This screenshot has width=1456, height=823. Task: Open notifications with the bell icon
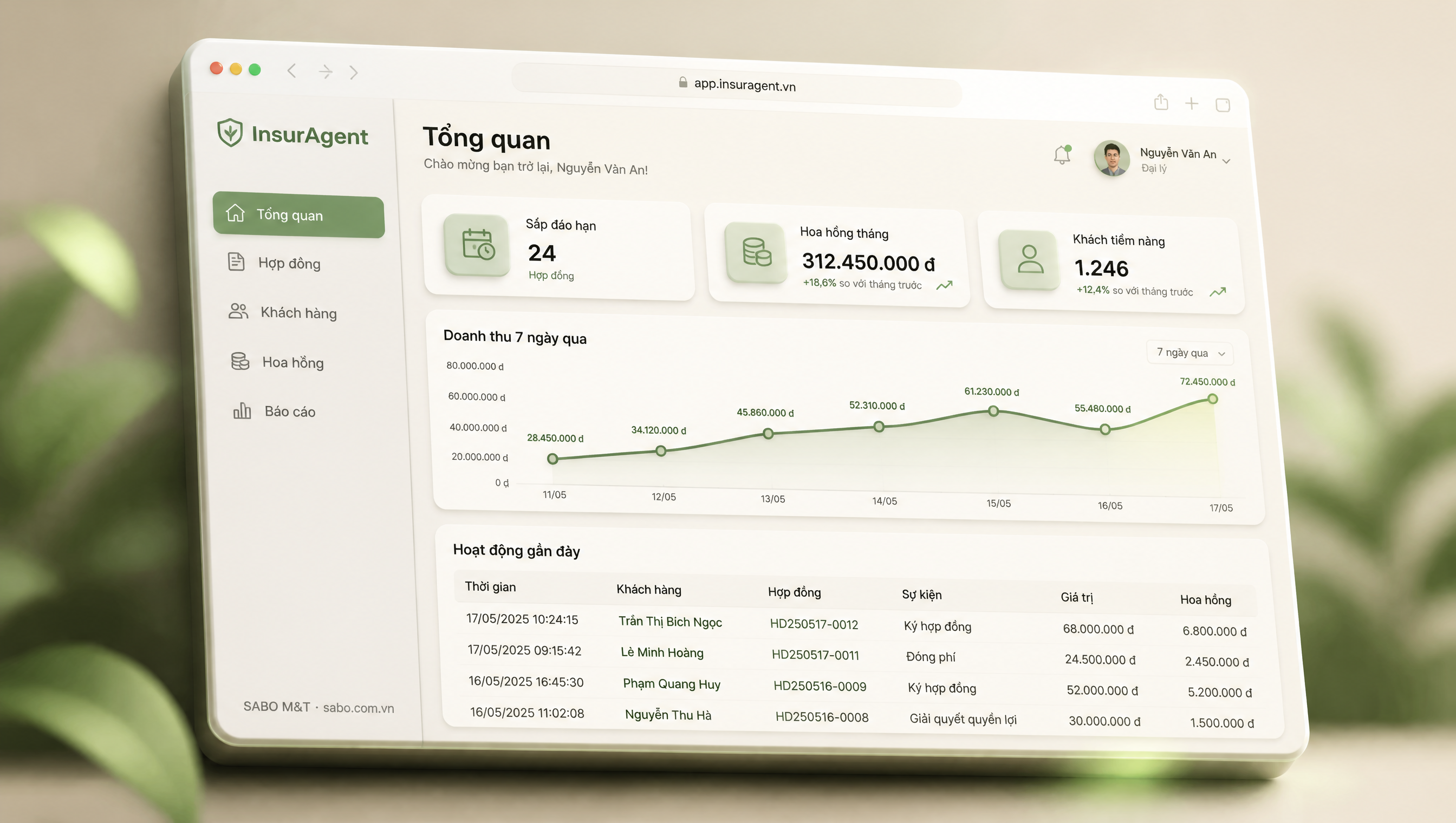pos(1062,154)
